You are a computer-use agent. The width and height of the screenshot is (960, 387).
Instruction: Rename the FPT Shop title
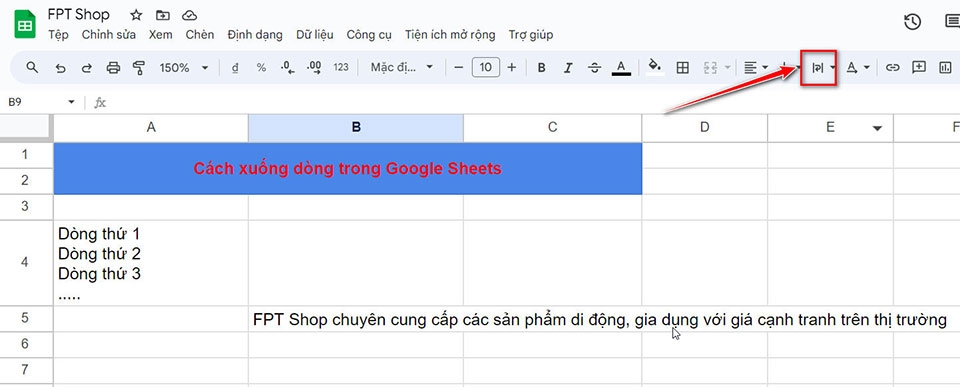click(x=78, y=15)
